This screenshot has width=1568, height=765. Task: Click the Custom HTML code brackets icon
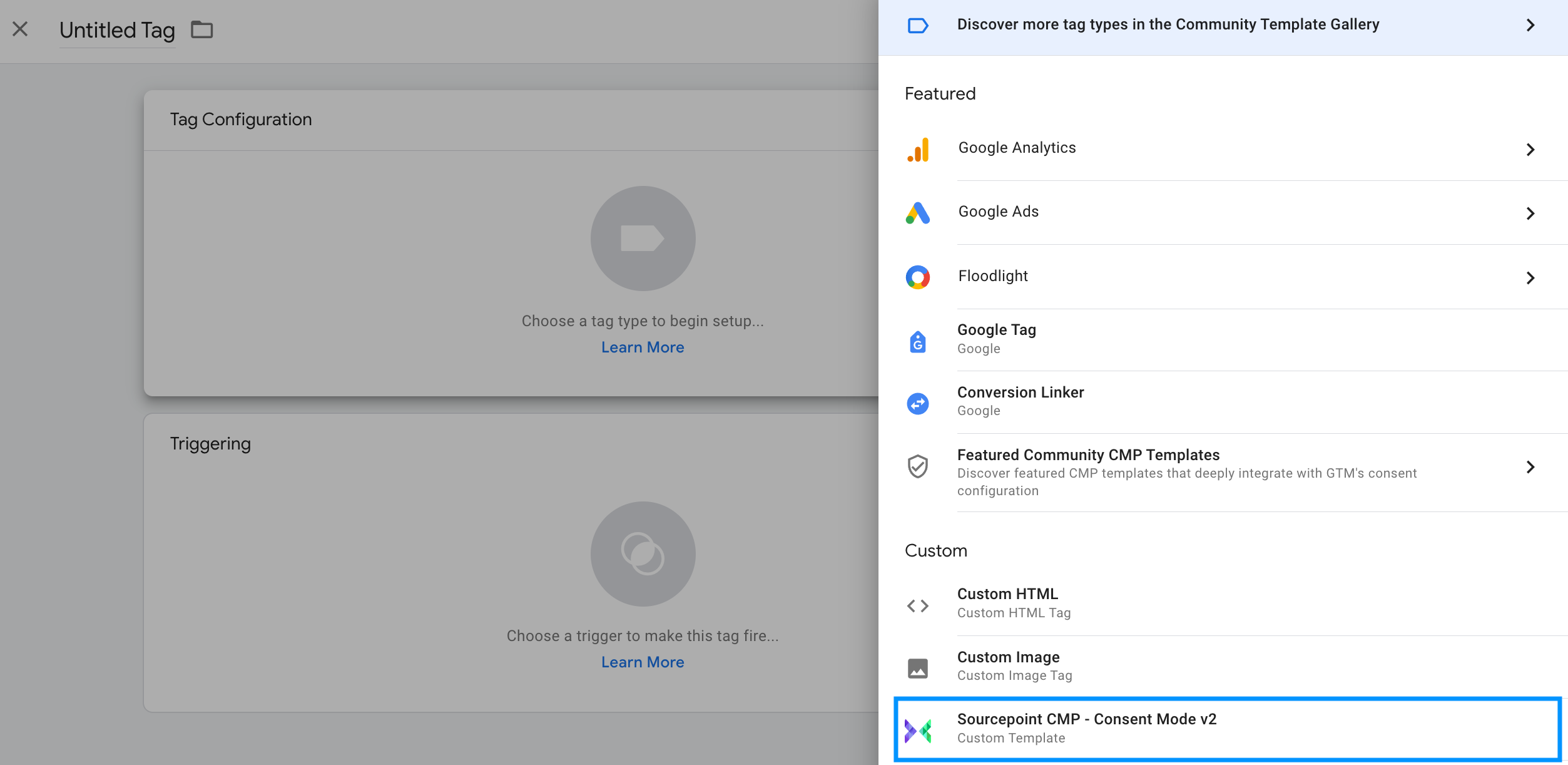pyautogui.click(x=918, y=606)
